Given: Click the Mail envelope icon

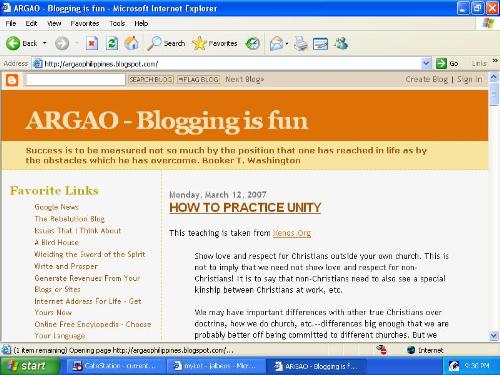Looking at the screenshot, I should 276,44.
